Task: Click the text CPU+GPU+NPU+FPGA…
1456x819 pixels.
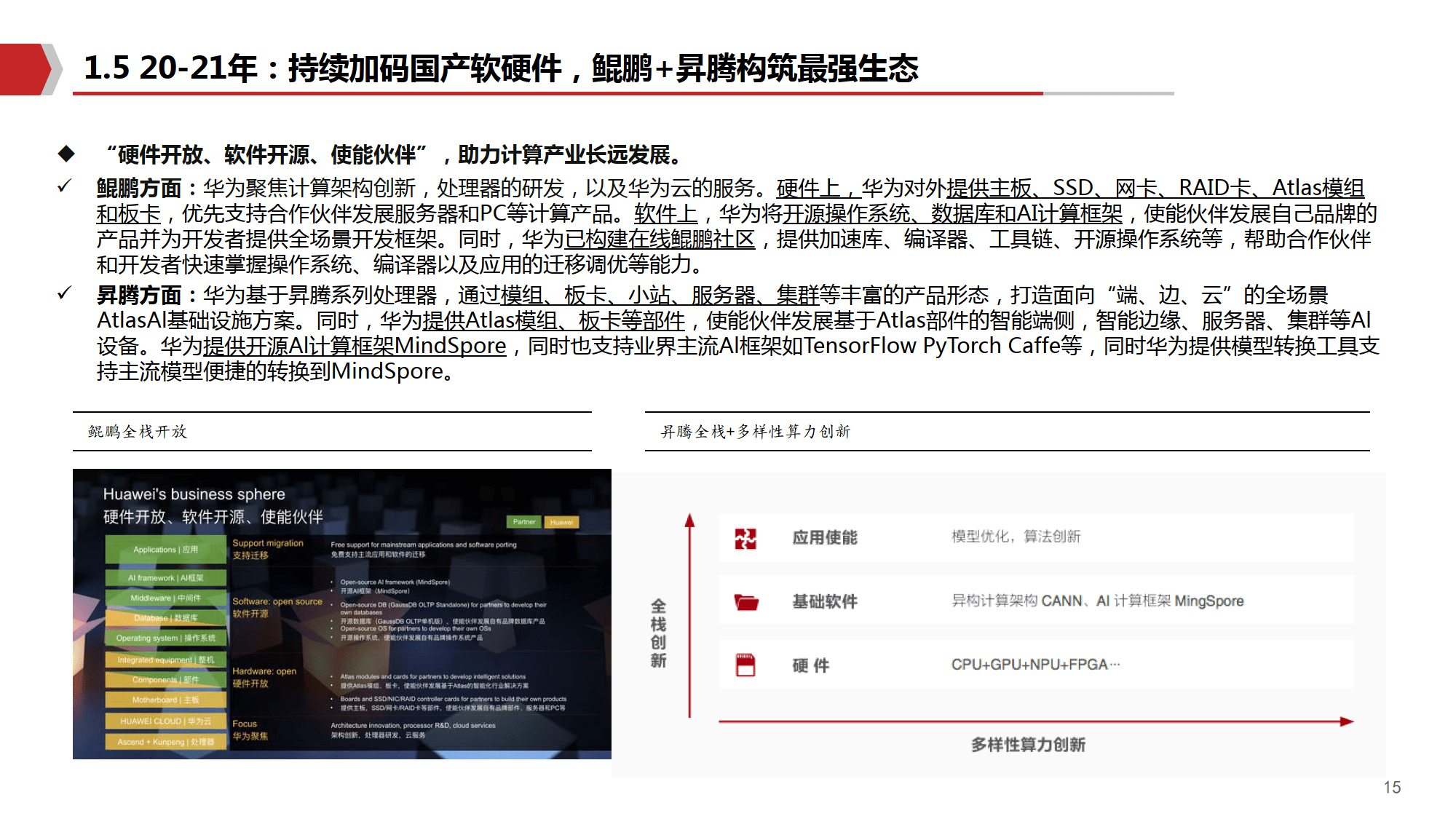Action: point(1036,665)
